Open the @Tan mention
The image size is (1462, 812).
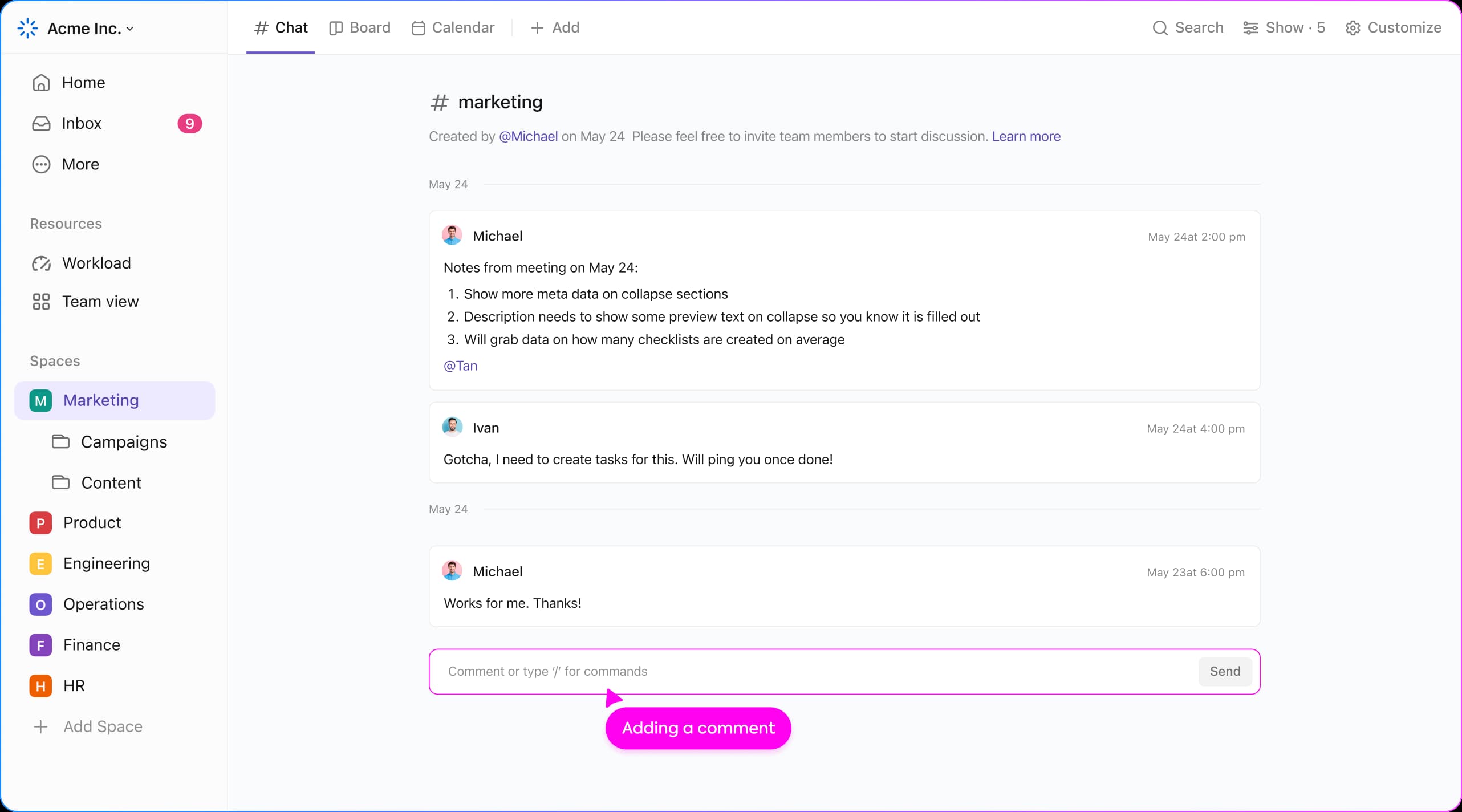pyautogui.click(x=460, y=366)
